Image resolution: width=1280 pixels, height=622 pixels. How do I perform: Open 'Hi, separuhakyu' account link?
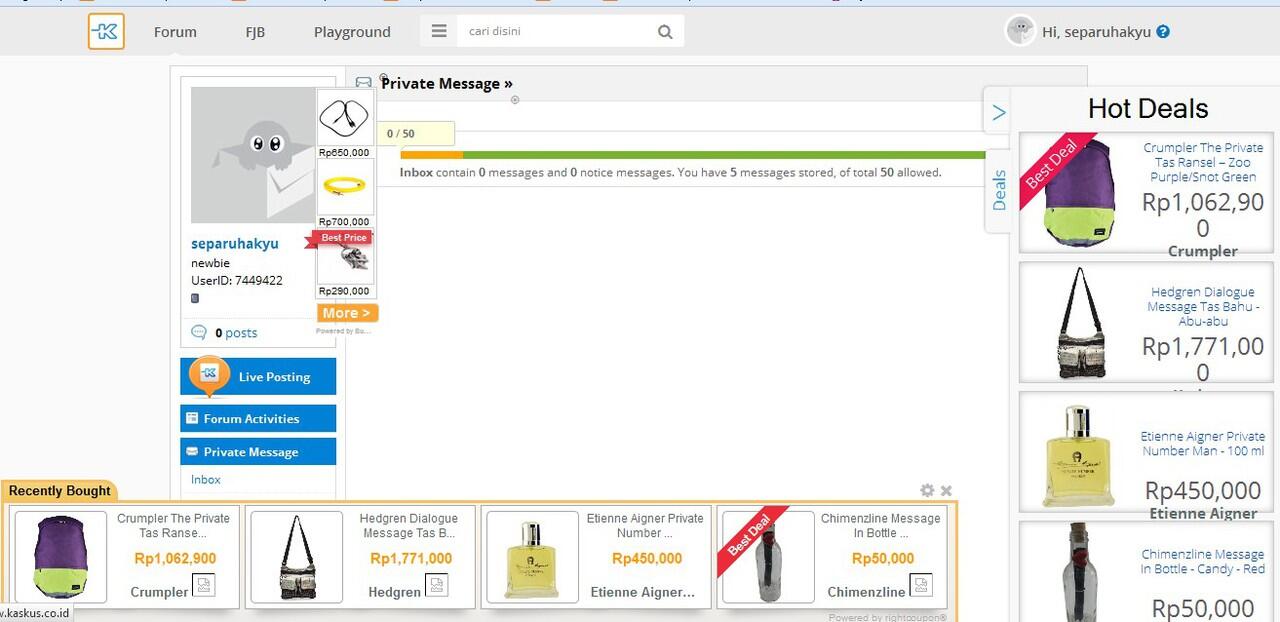(1096, 32)
